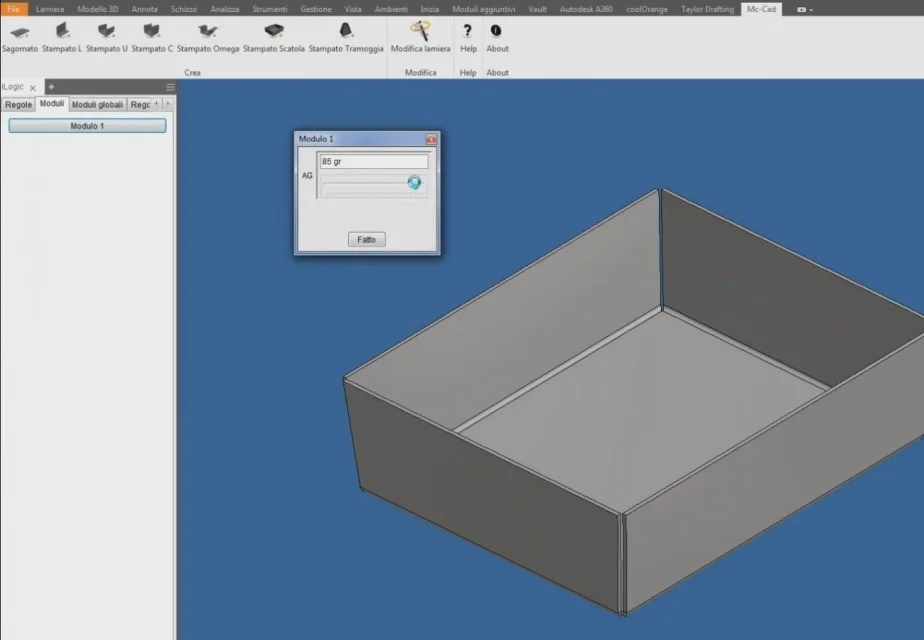Select the Stampato Tramoggia tool

point(346,38)
